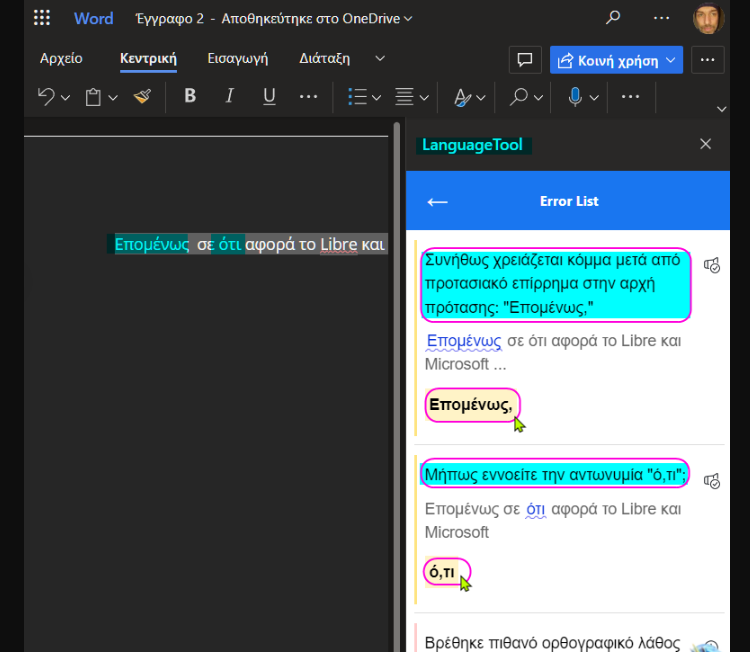Screen dimensions: 750x652
Task: Click the Error List header text
Action: (569, 201)
